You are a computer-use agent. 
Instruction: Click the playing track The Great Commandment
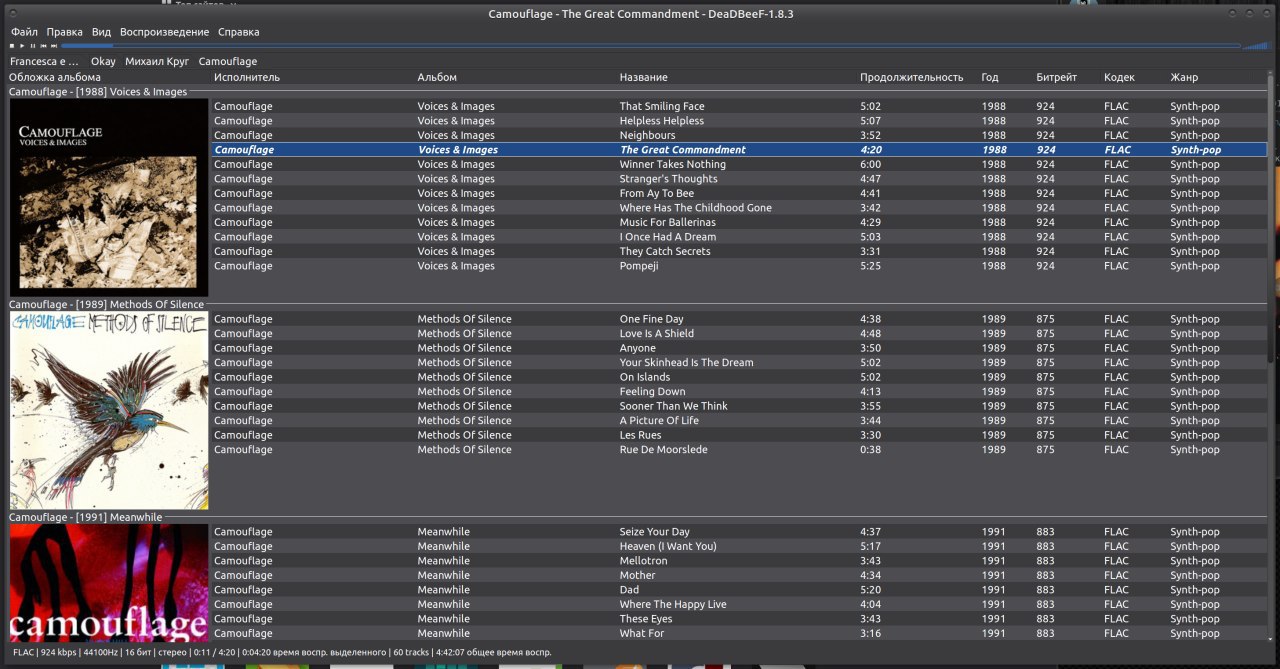coord(739,150)
